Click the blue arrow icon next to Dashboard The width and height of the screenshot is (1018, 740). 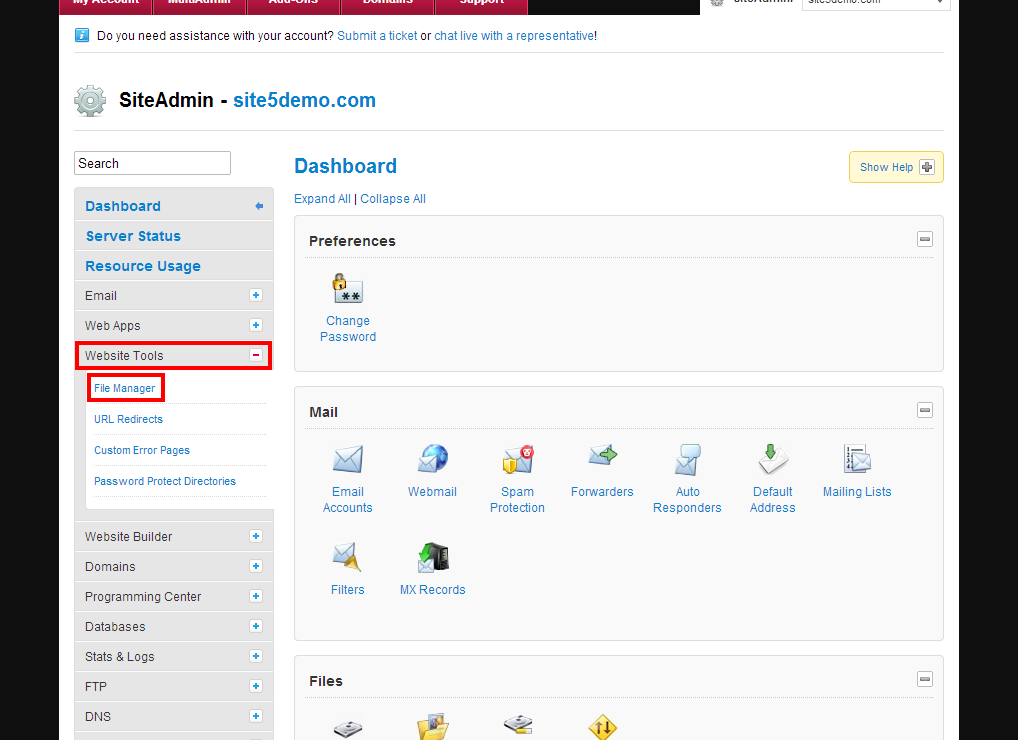[x=259, y=206]
